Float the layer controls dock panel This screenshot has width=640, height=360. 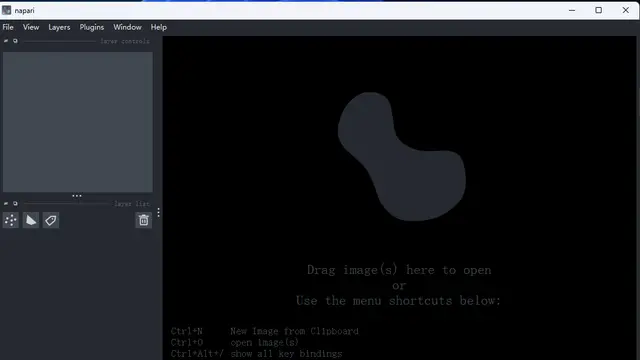15,41
